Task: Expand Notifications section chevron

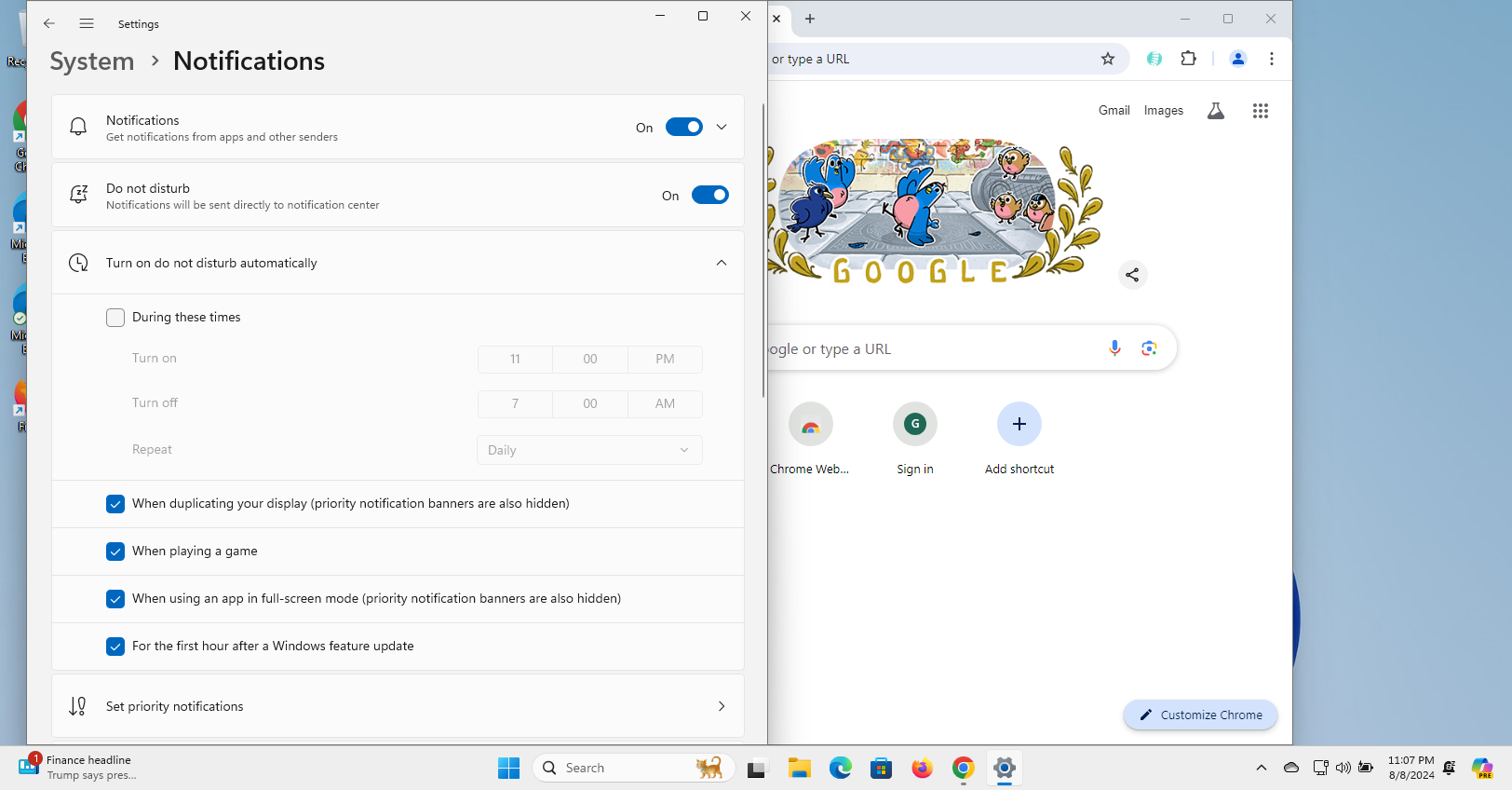Action: (x=722, y=127)
